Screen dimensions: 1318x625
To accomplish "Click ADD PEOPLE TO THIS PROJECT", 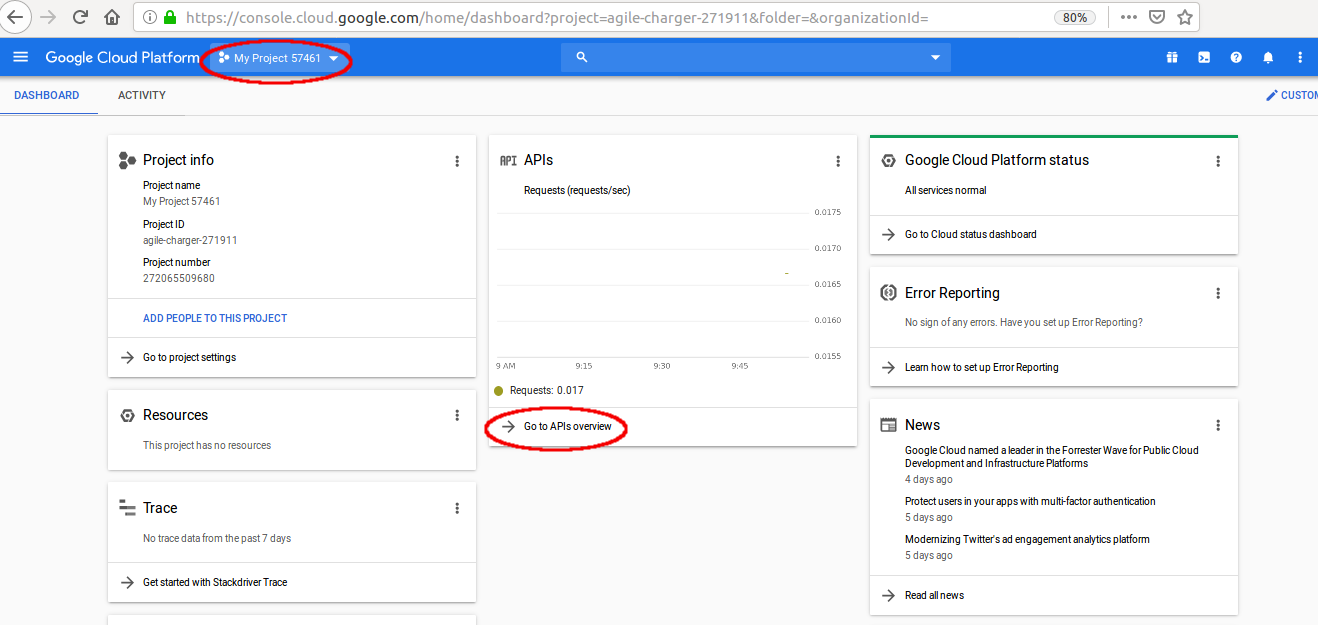I will [215, 318].
